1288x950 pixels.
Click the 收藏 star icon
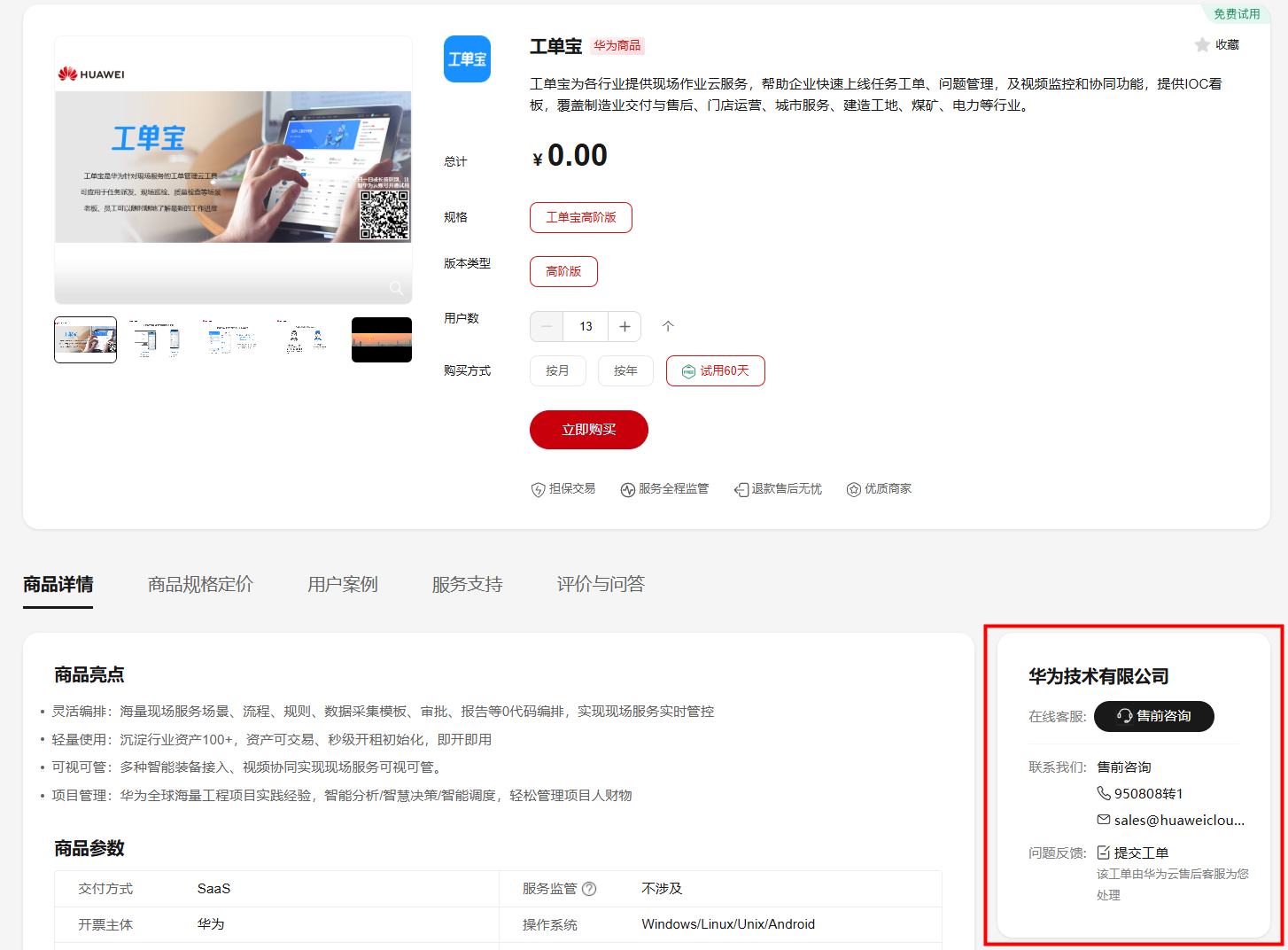point(1202,44)
